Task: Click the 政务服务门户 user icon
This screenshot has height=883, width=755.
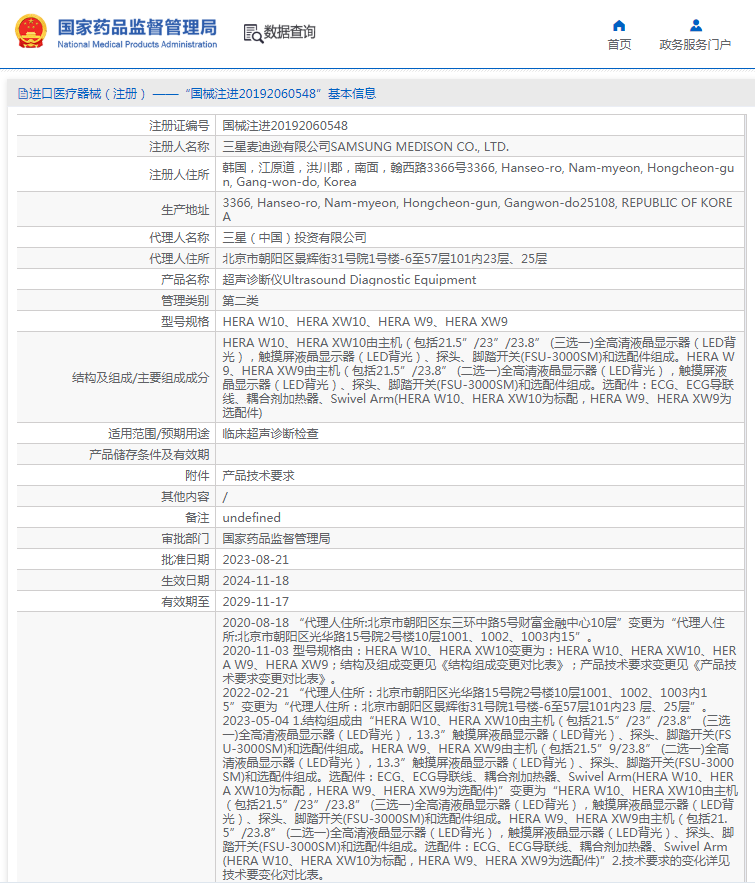Action: pyautogui.click(x=696, y=26)
